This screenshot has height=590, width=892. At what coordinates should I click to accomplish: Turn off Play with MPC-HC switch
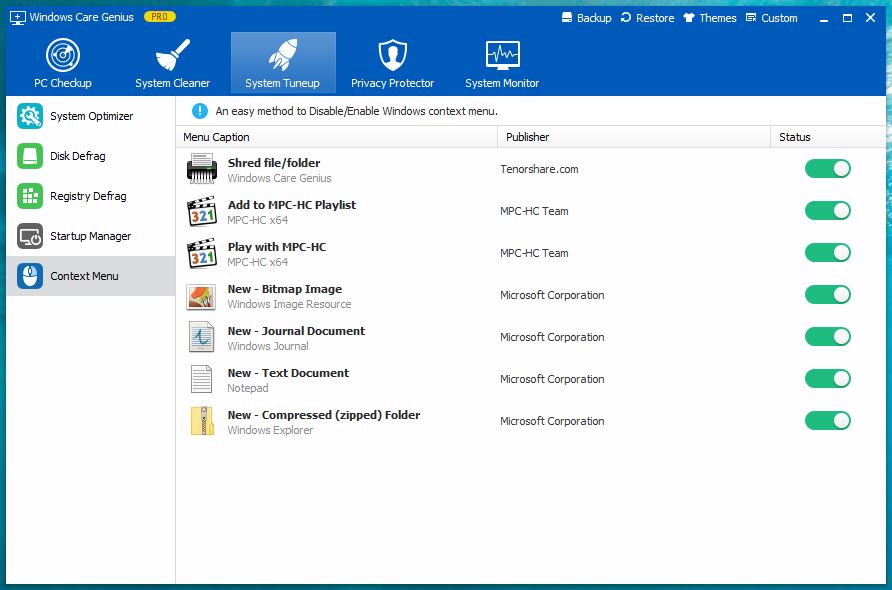828,253
